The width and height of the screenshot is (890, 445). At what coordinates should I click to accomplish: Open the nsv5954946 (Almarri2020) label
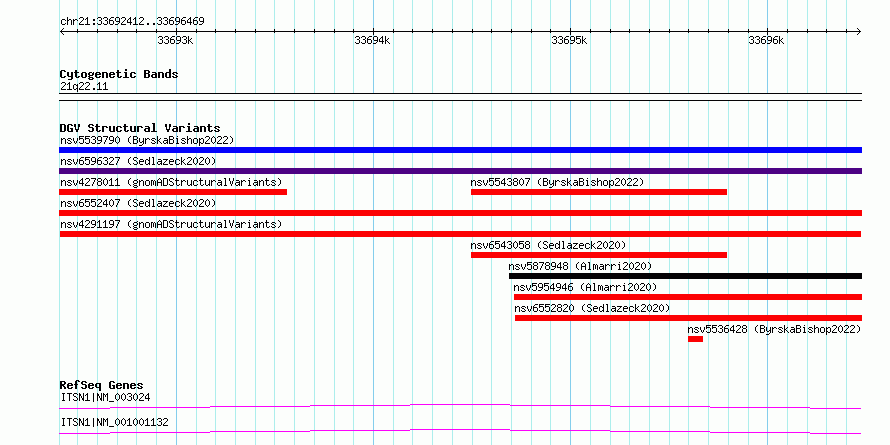point(585,287)
